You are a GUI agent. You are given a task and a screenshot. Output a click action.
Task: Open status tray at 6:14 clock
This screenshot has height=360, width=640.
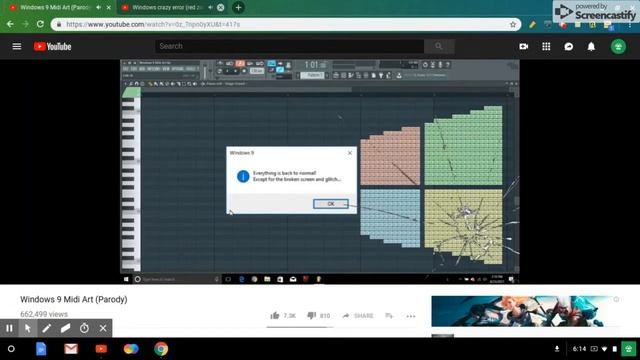coord(579,349)
